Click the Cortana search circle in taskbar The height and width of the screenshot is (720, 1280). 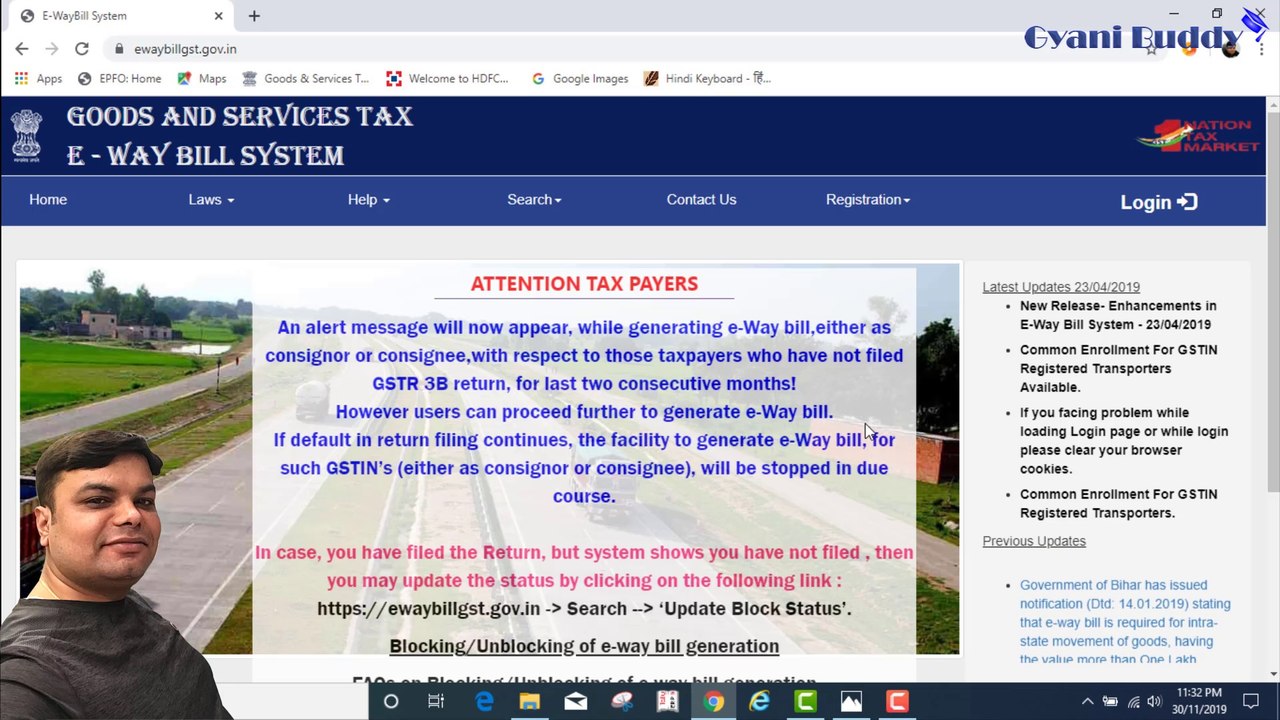pos(391,702)
